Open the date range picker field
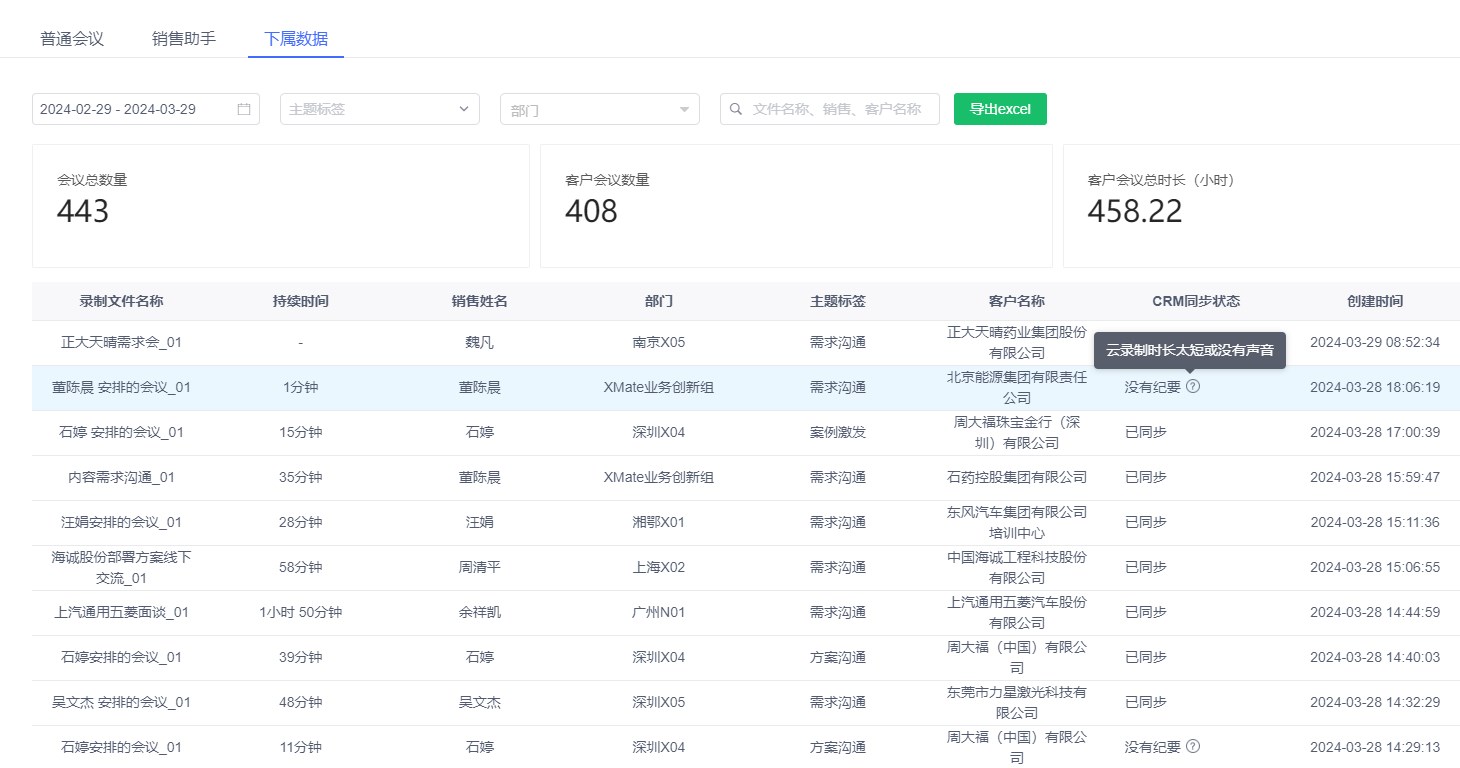Viewport: 1460px width, 768px height. coord(146,109)
